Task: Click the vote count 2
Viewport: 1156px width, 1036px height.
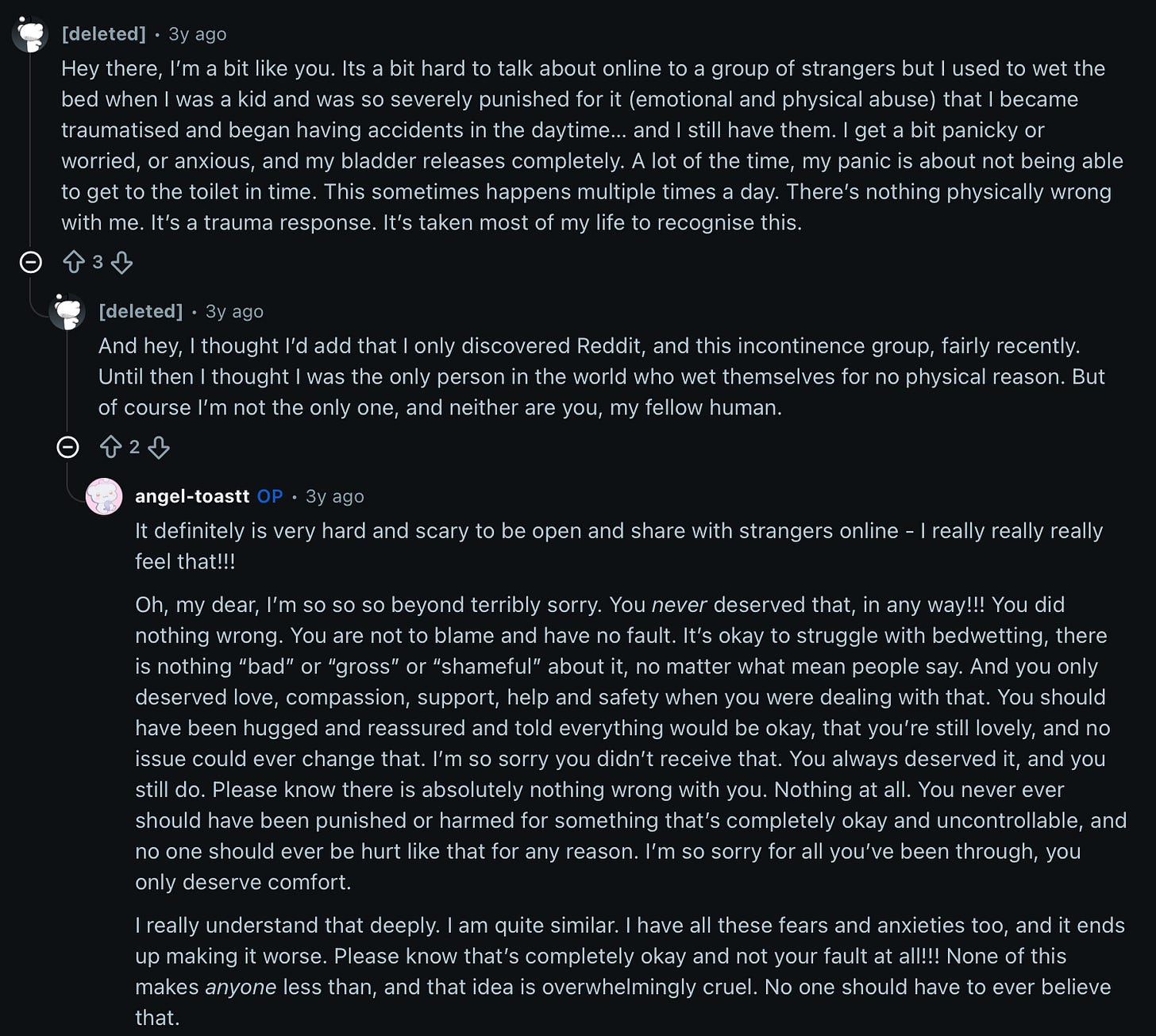Action: click(x=134, y=448)
